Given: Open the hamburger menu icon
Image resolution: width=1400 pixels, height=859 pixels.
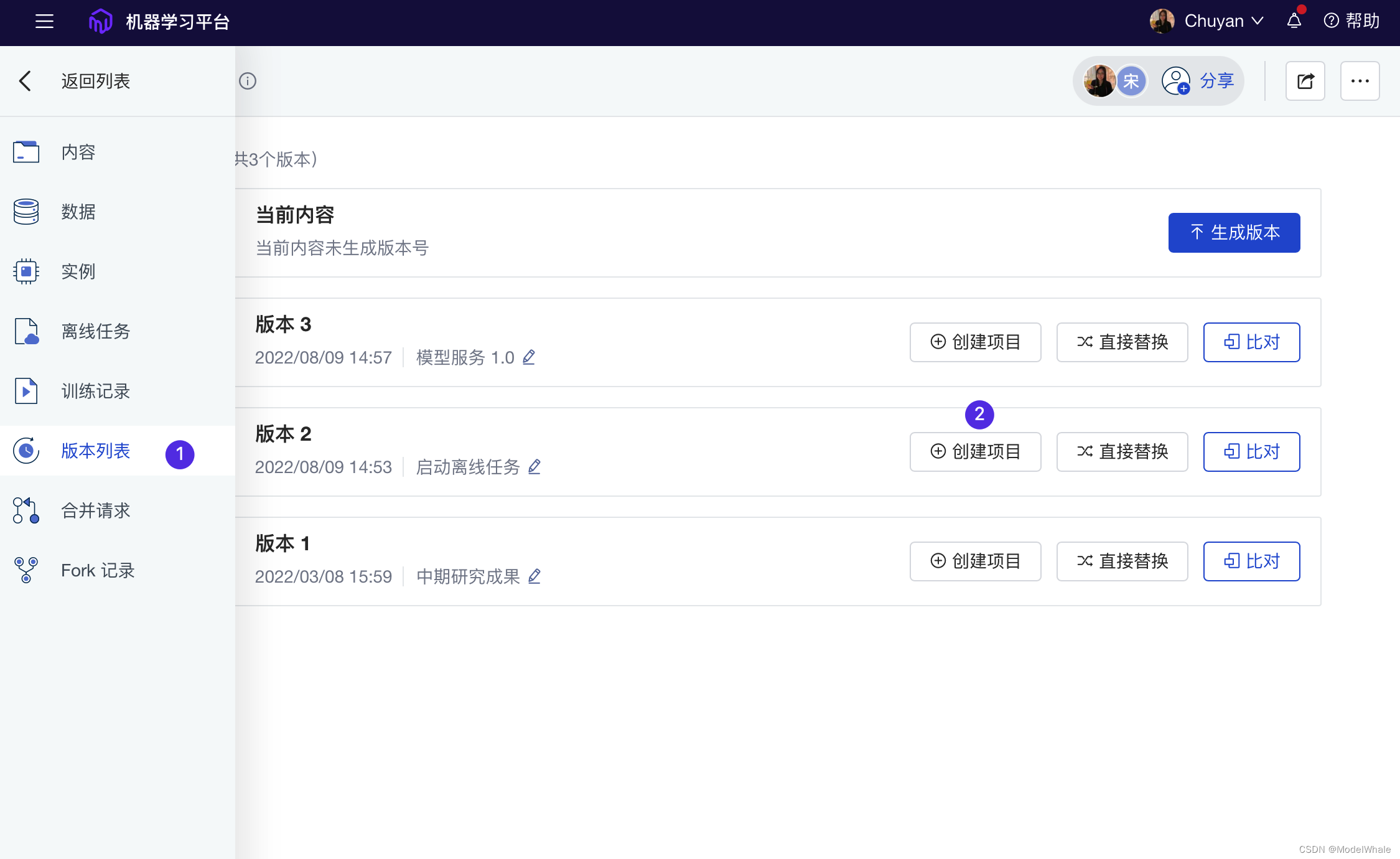Looking at the screenshot, I should [x=44, y=21].
